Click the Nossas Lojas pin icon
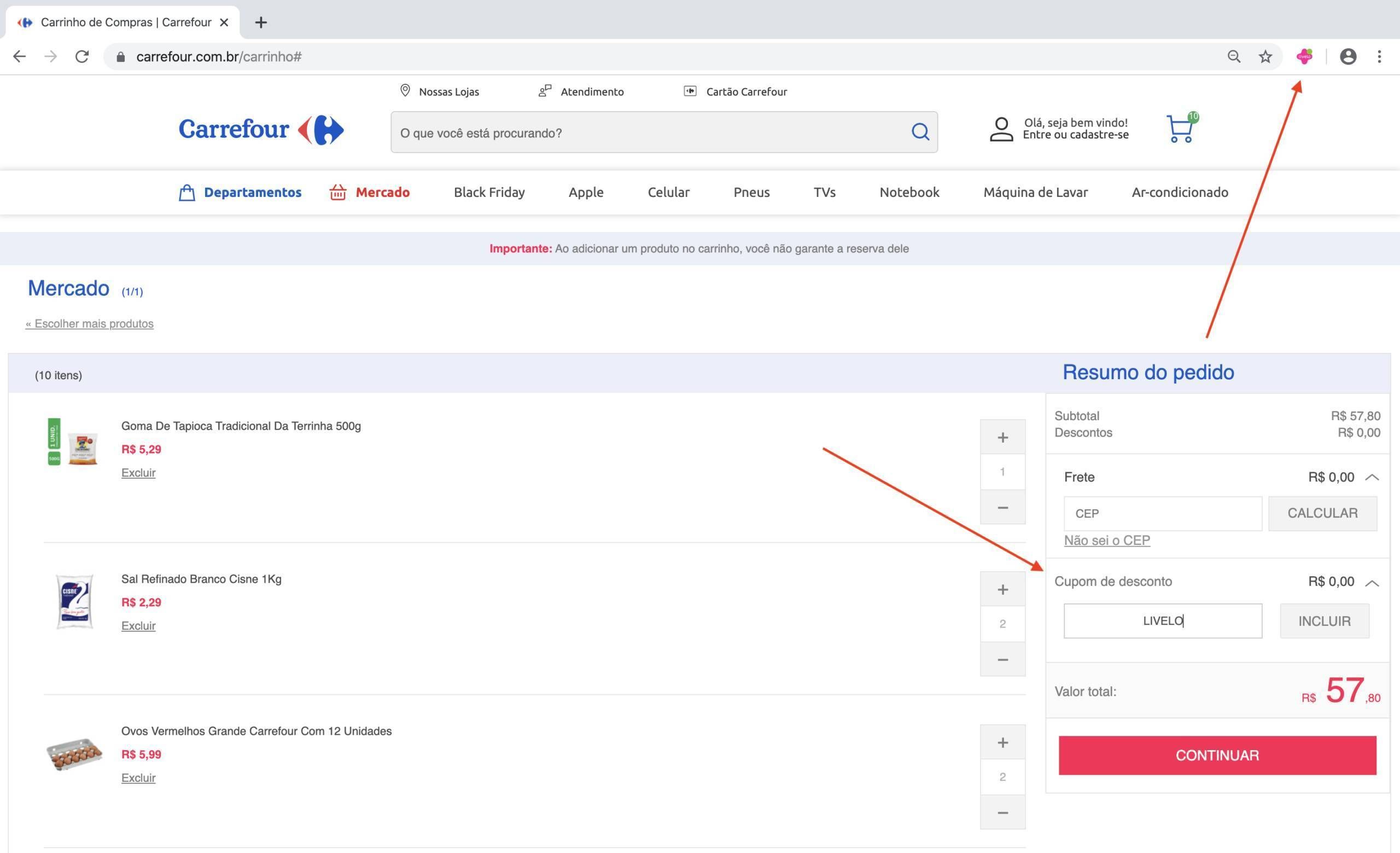The image size is (1400, 853). click(405, 90)
